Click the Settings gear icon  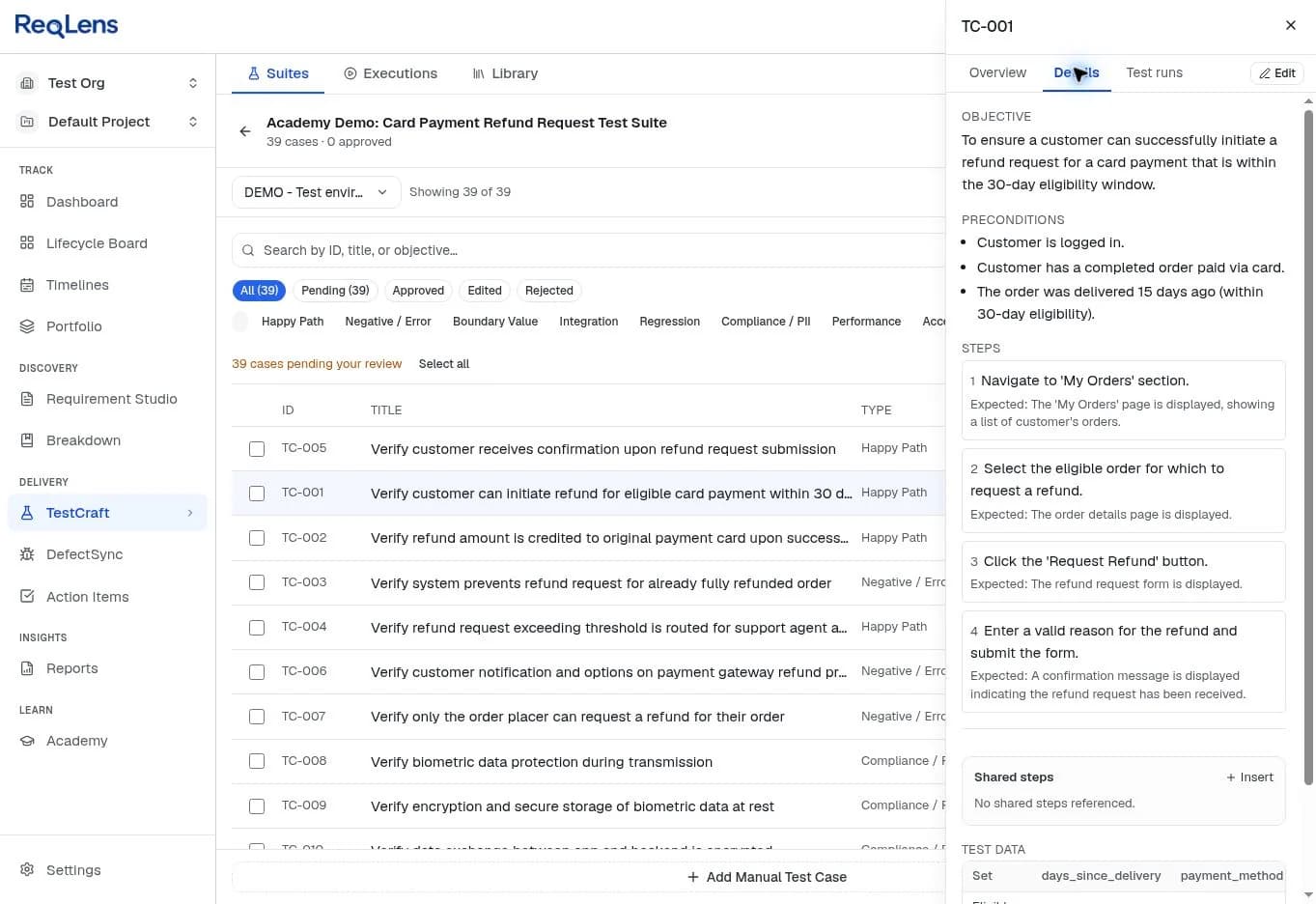(27, 870)
